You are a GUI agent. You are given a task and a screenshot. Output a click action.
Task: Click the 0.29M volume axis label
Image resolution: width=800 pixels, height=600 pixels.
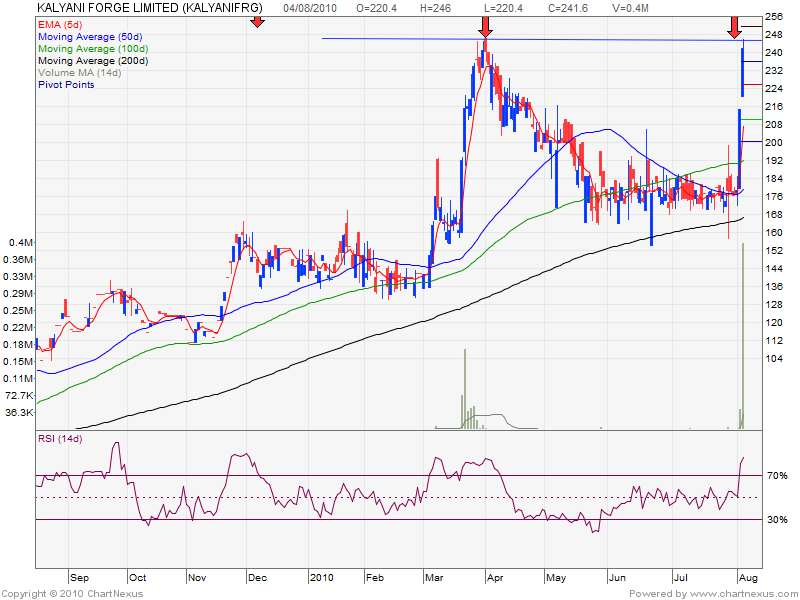point(18,293)
